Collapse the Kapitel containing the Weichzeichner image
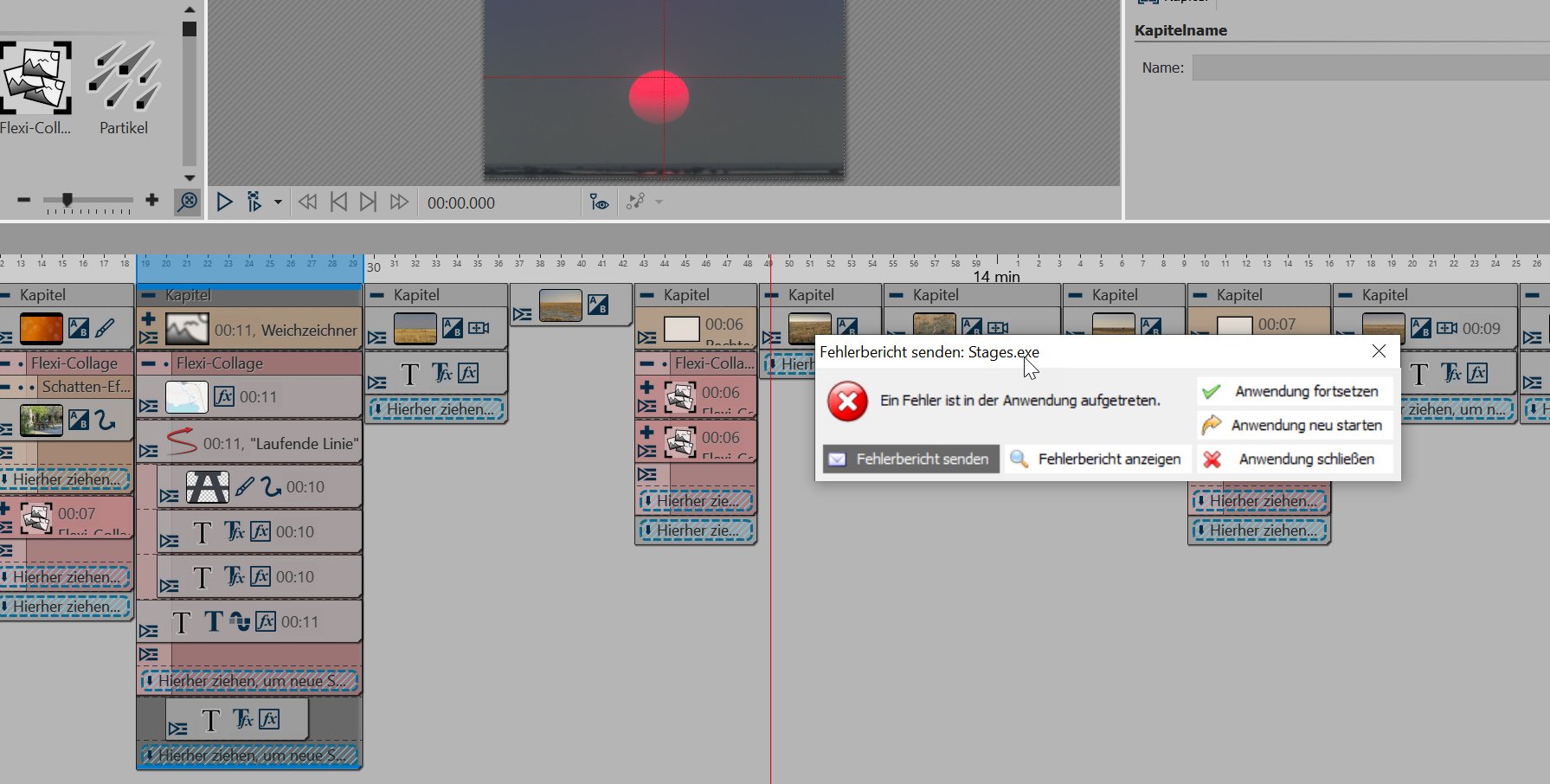The image size is (1550, 784). click(x=149, y=295)
